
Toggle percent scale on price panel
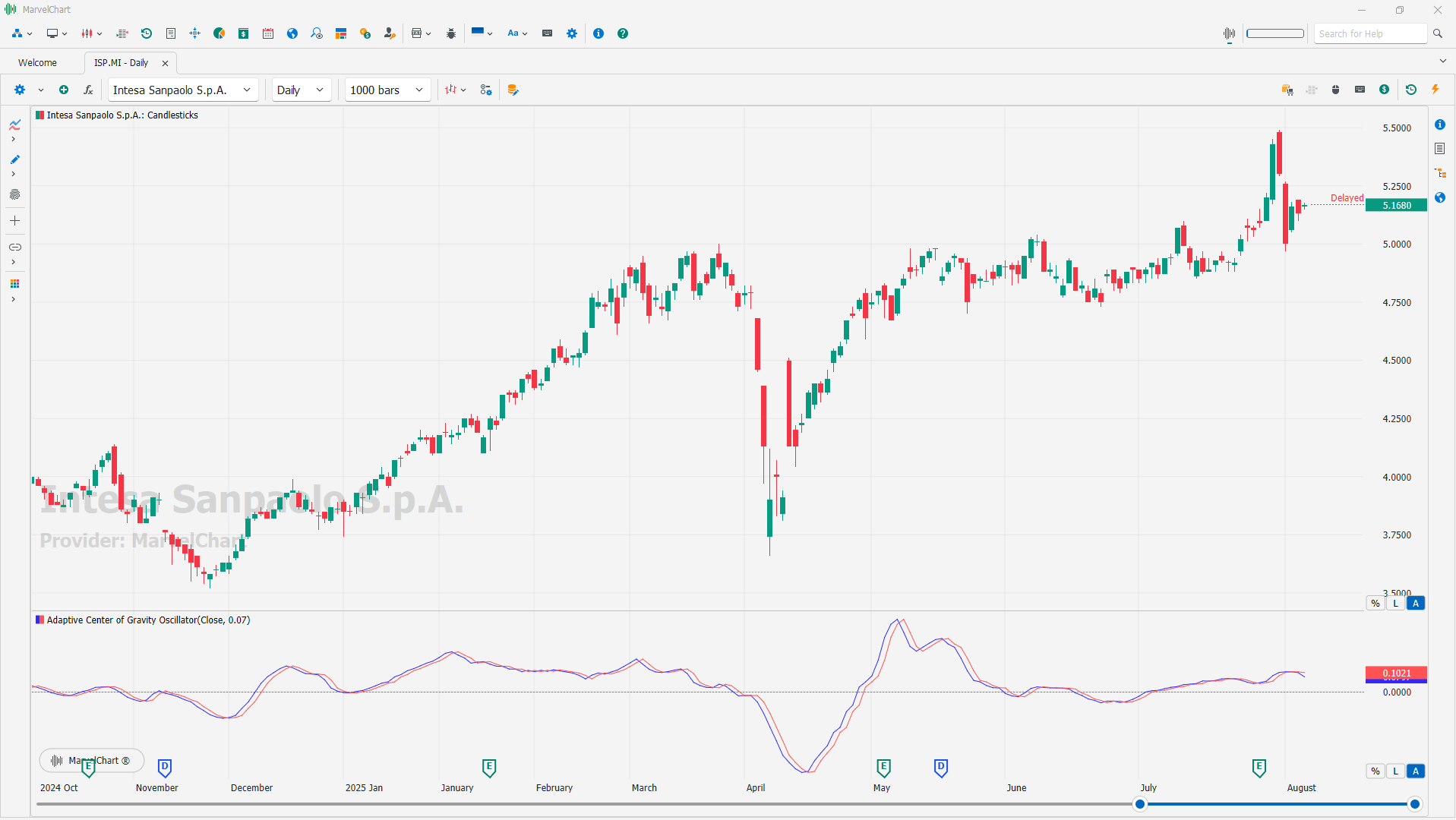[1375, 604]
